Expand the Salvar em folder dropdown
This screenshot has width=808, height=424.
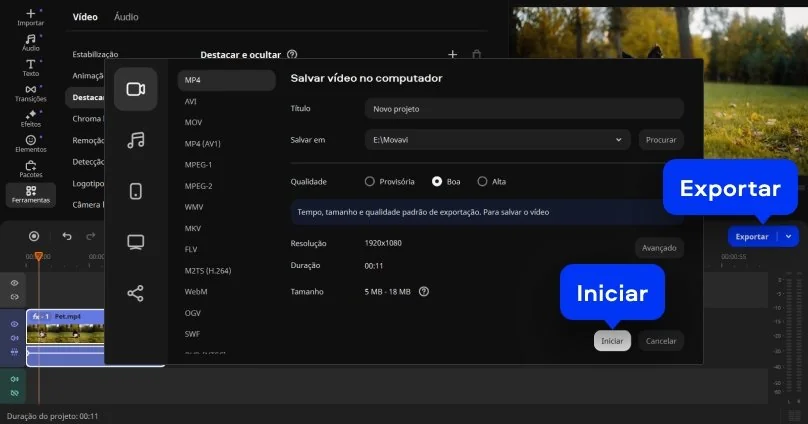pyautogui.click(x=618, y=140)
